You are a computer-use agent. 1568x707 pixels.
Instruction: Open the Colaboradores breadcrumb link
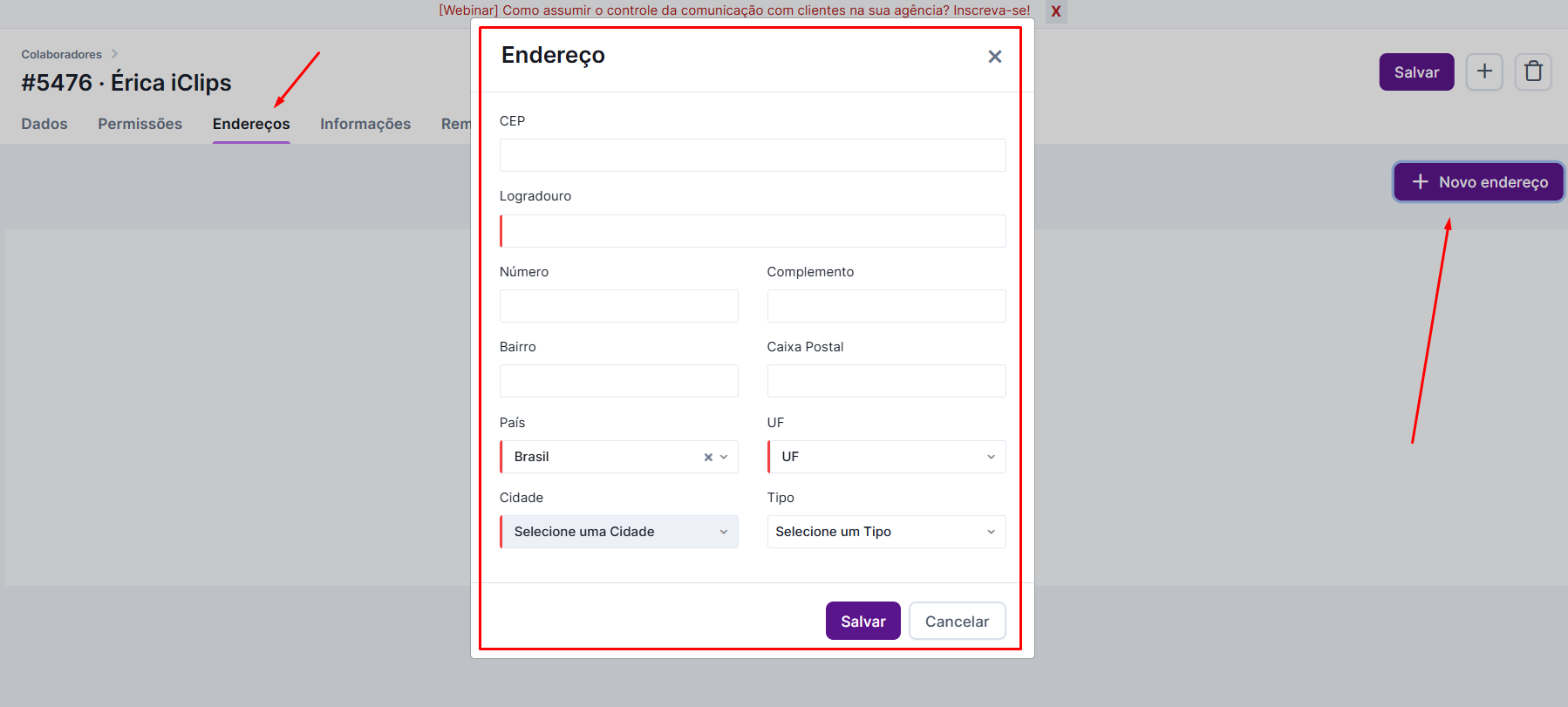pyautogui.click(x=61, y=54)
